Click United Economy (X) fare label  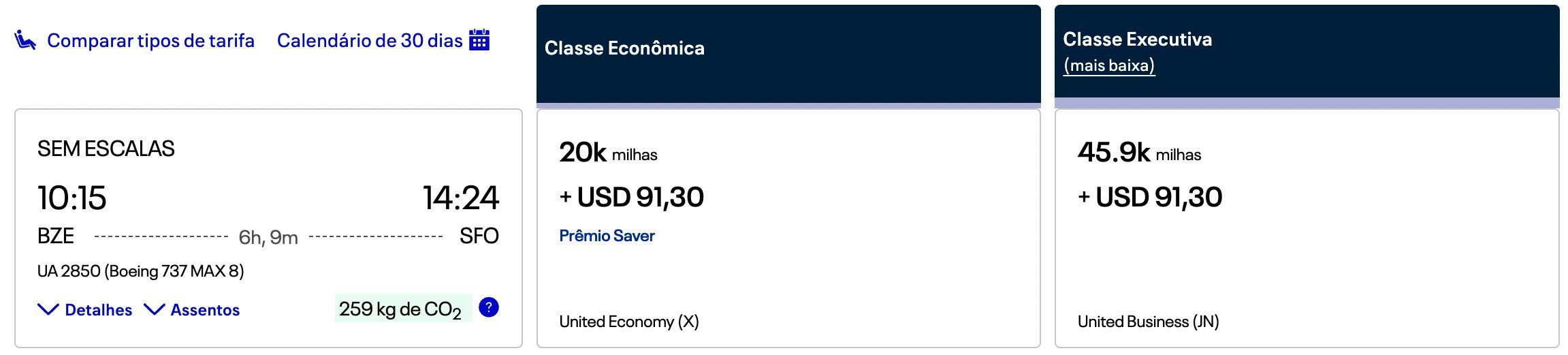click(x=629, y=322)
